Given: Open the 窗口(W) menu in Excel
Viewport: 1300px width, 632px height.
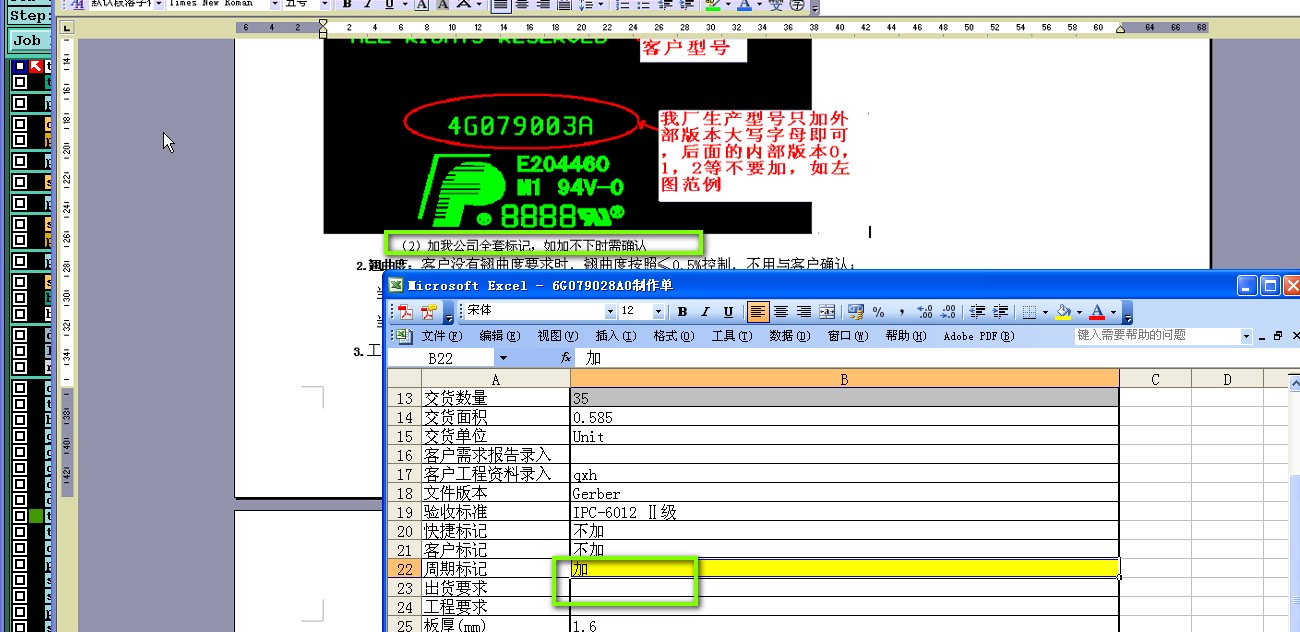Looking at the screenshot, I should (848, 336).
